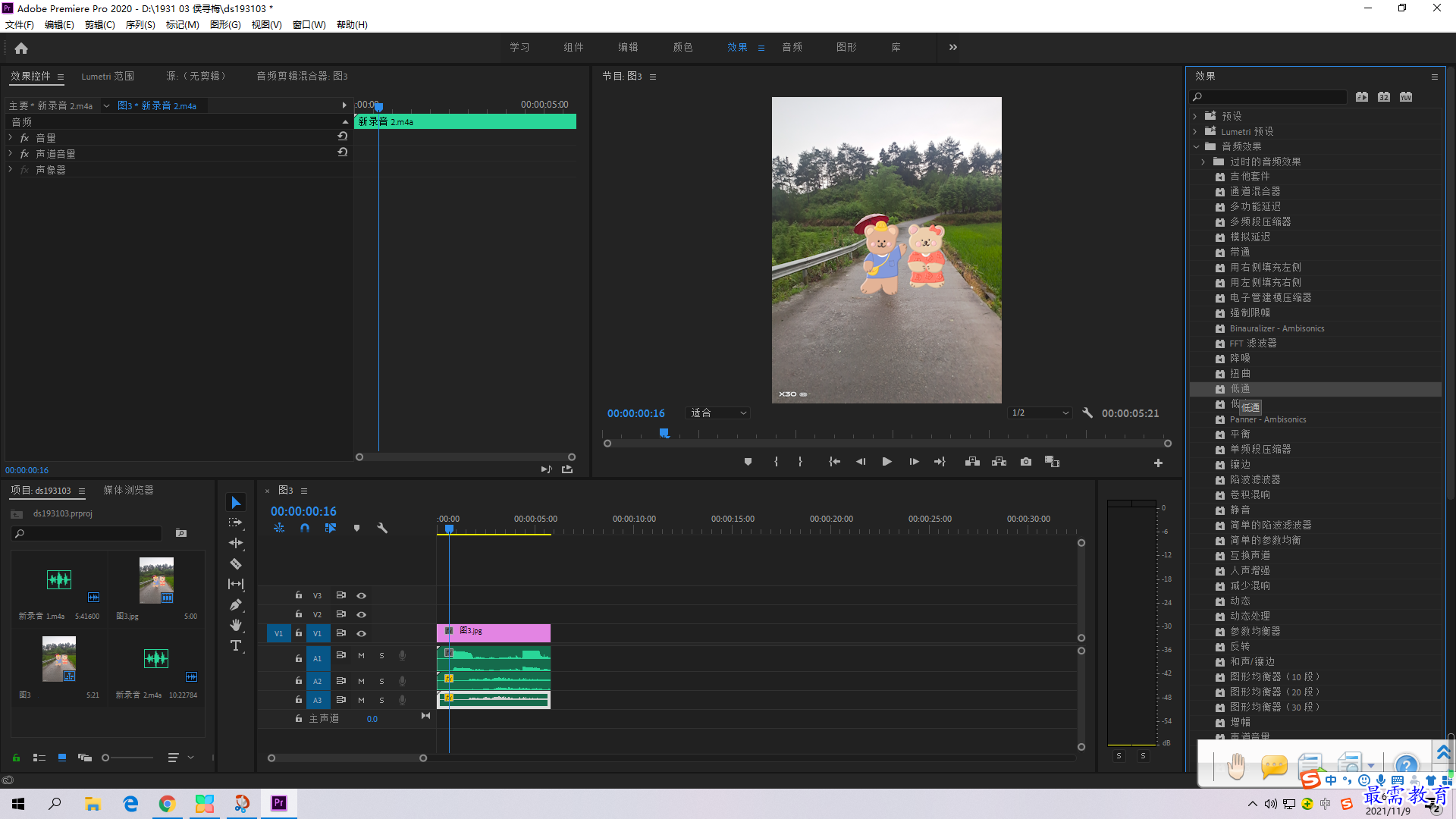Switch to 音频 workspace

tap(792, 47)
